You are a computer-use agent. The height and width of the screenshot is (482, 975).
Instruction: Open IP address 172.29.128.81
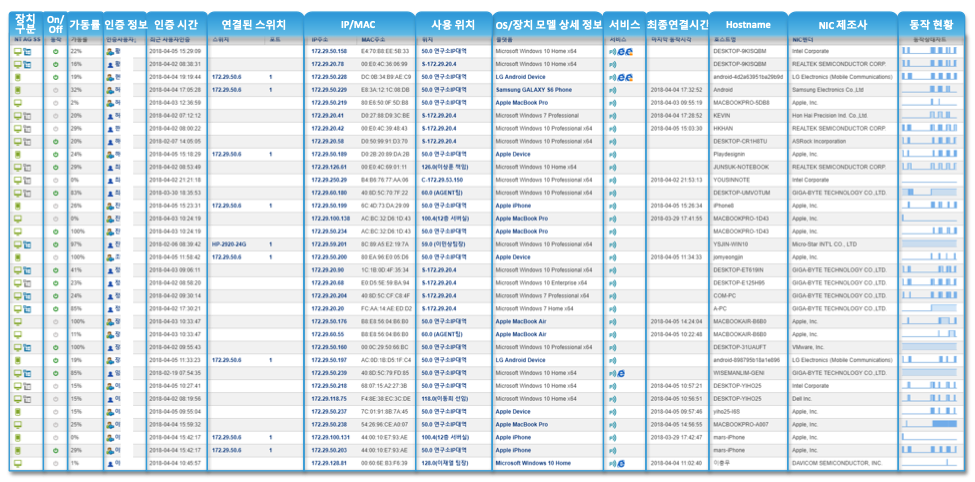pos(329,463)
